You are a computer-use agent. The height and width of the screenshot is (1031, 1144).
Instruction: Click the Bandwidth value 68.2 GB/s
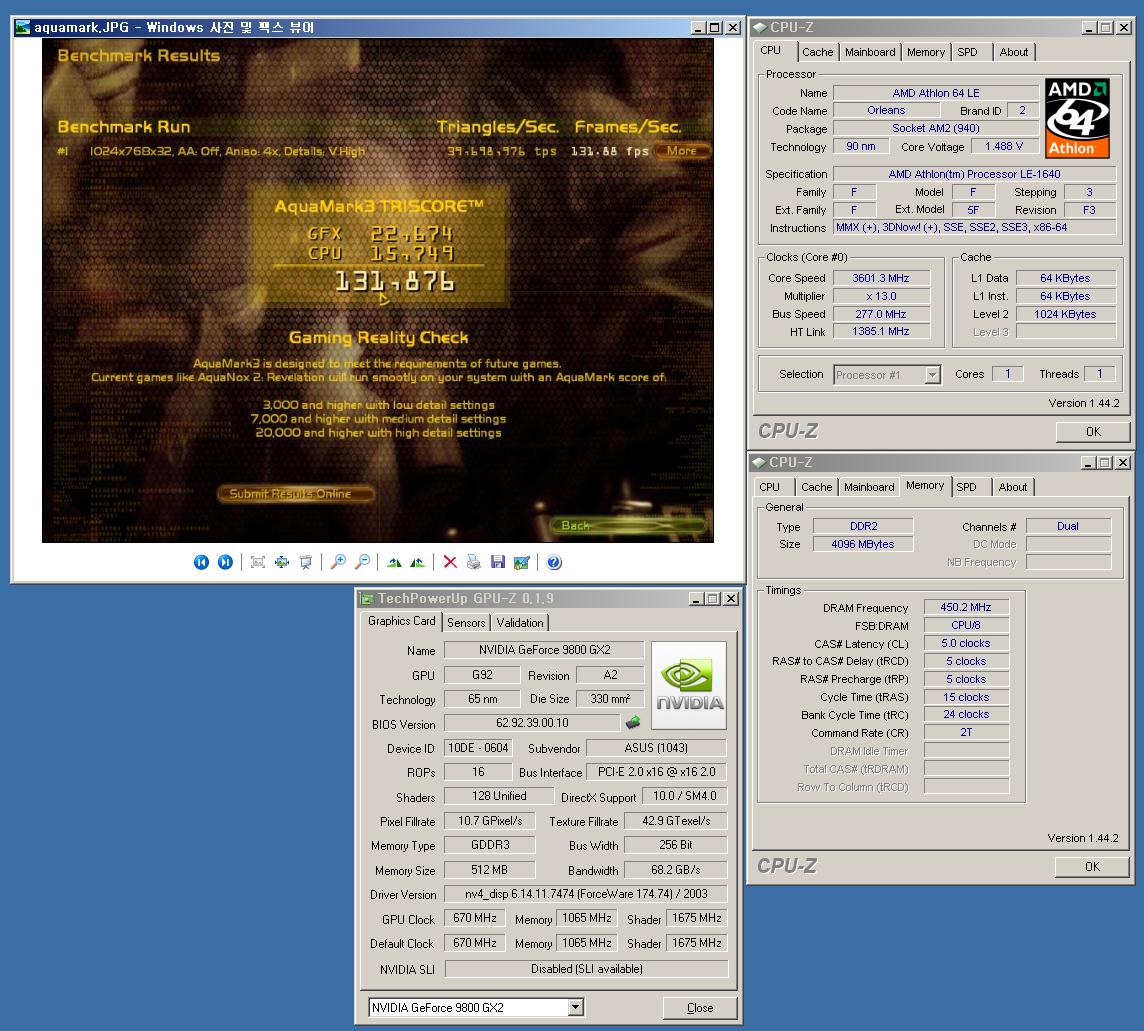(x=676, y=870)
